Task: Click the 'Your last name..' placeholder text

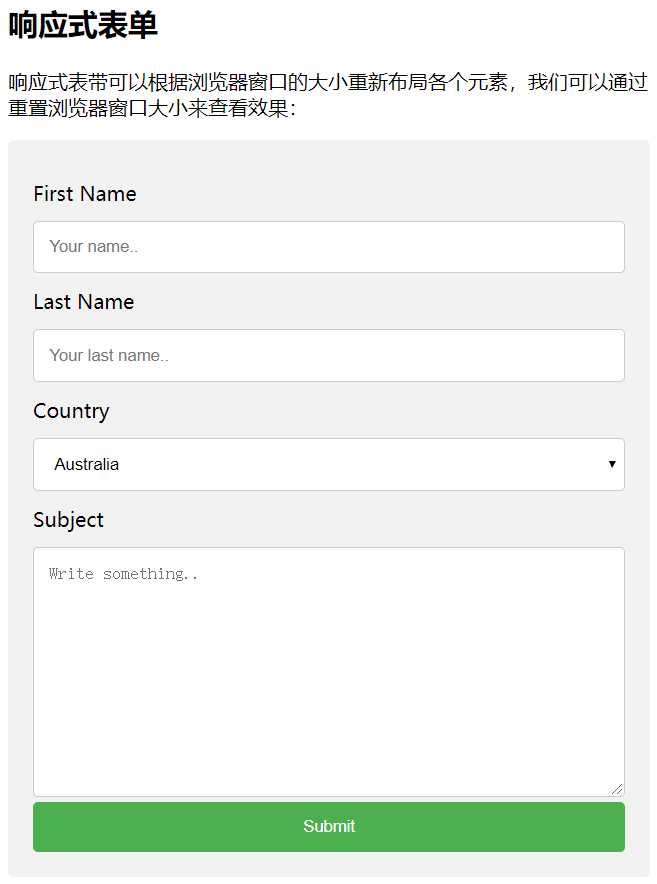Action: (x=109, y=355)
